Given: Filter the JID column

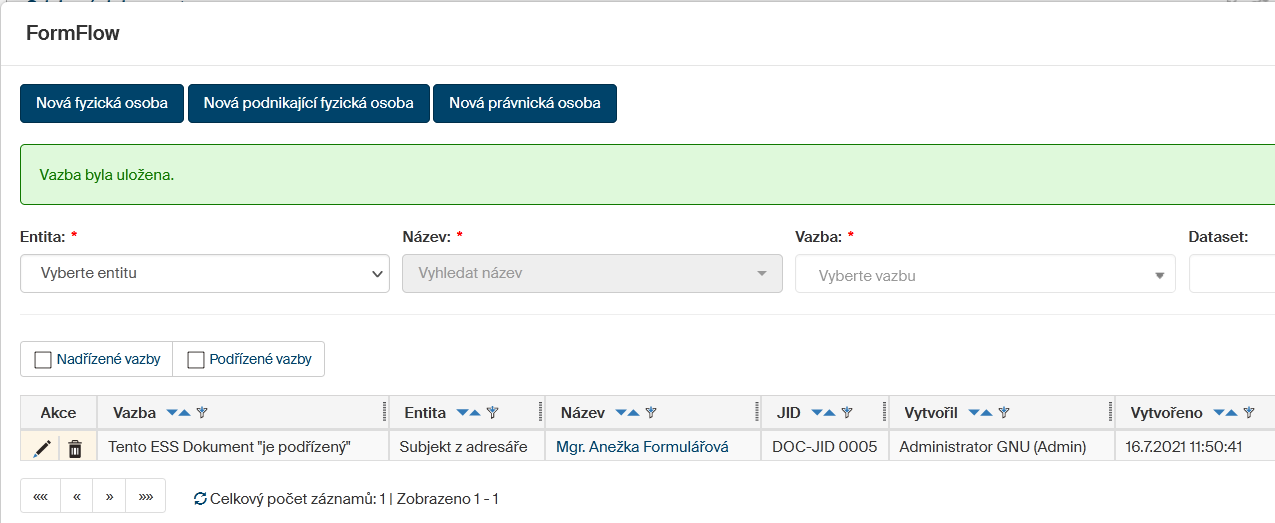Looking at the screenshot, I should click(x=847, y=413).
